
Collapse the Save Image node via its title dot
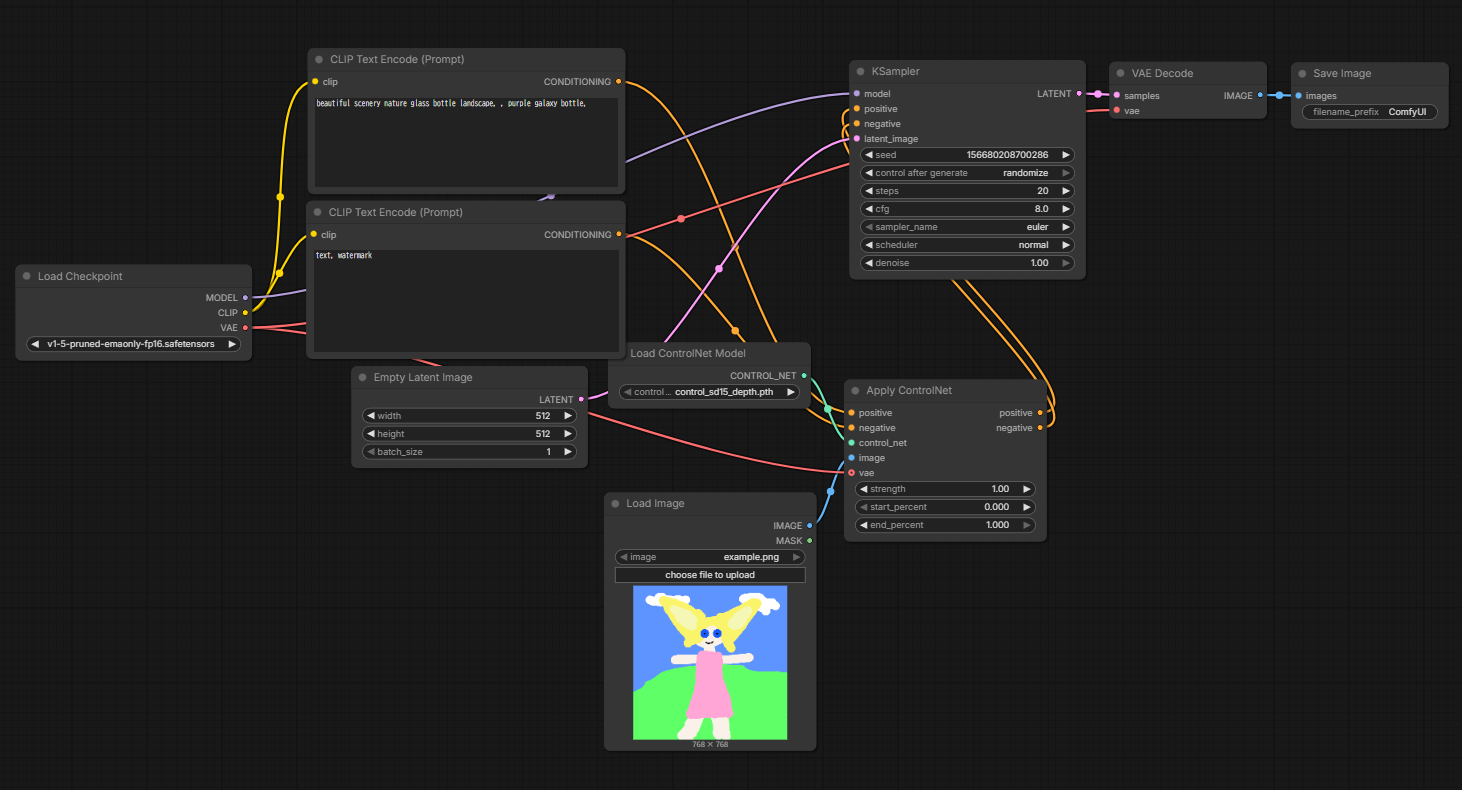pyautogui.click(x=1302, y=74)
